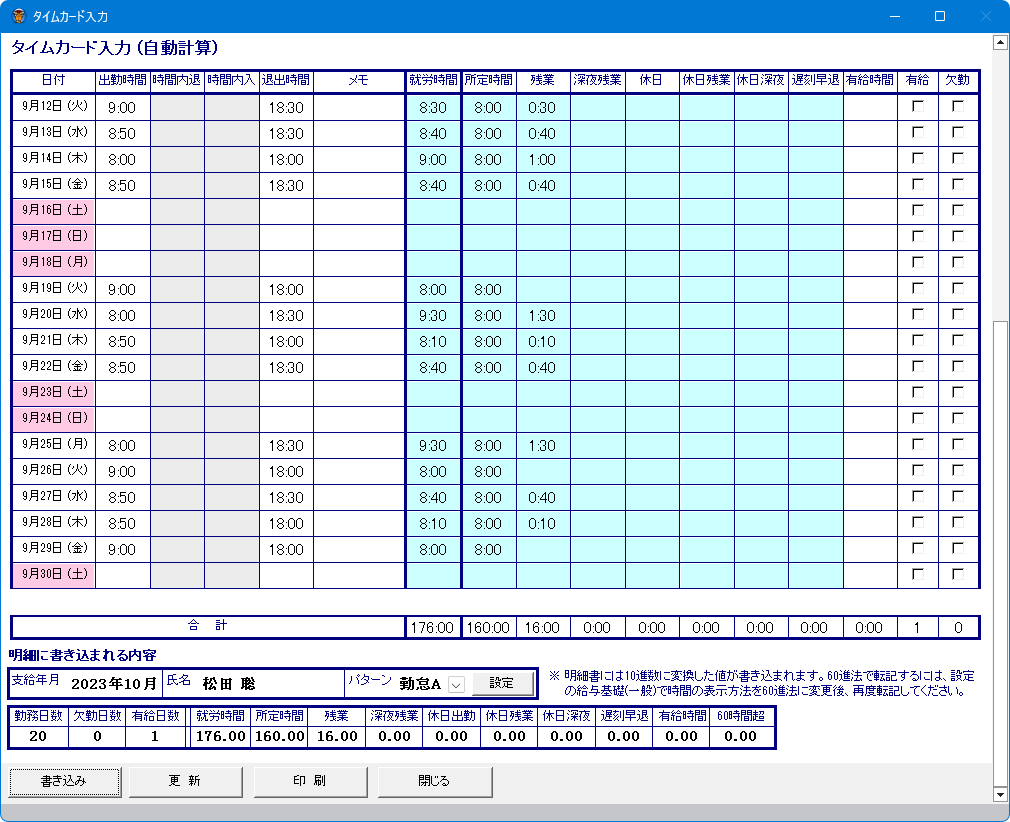Click the 書き込み button
1010x822 pixels.
click(x=64, y=781)
